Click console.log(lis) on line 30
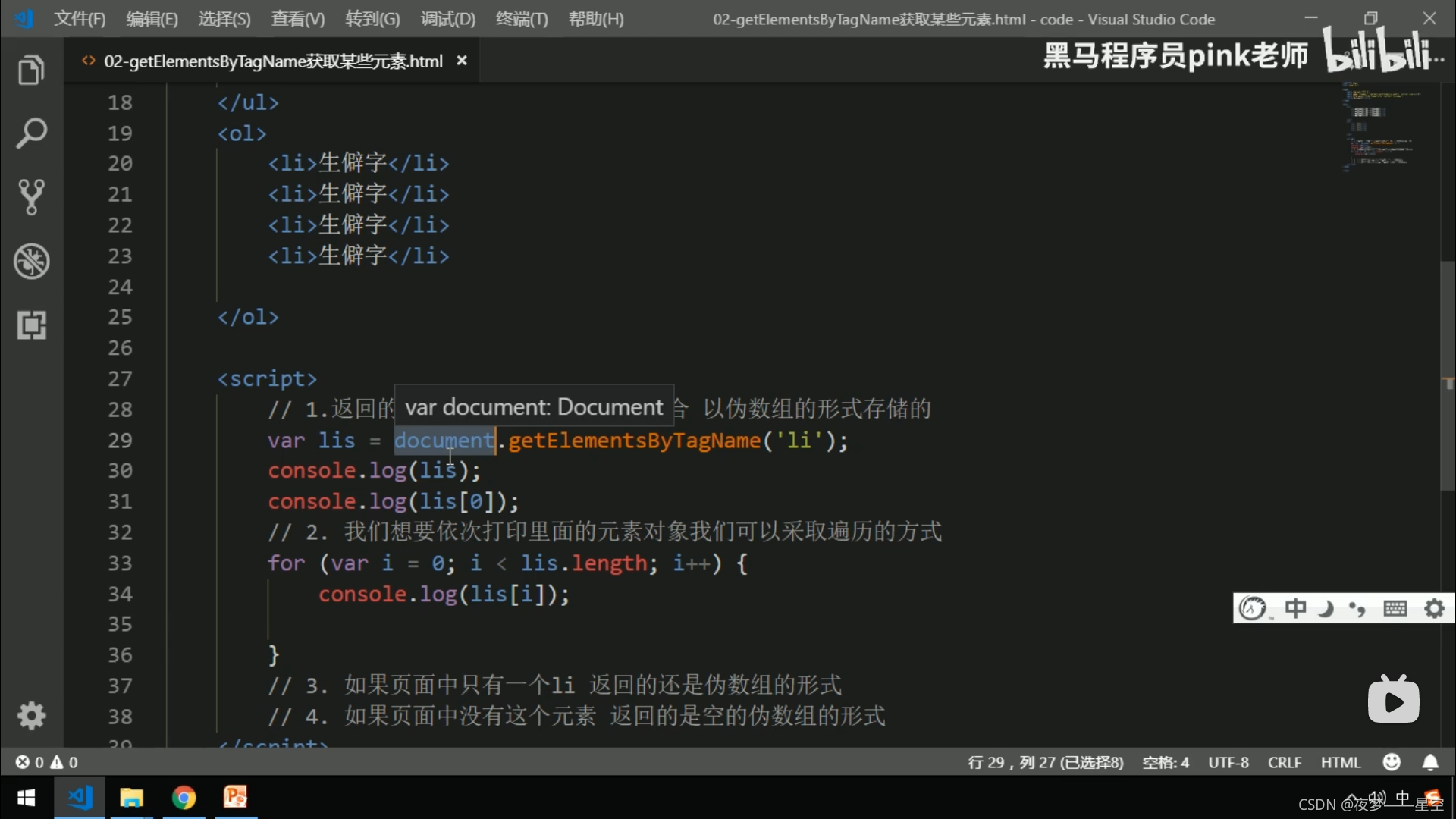1456x819 pixels. [374, 471]
